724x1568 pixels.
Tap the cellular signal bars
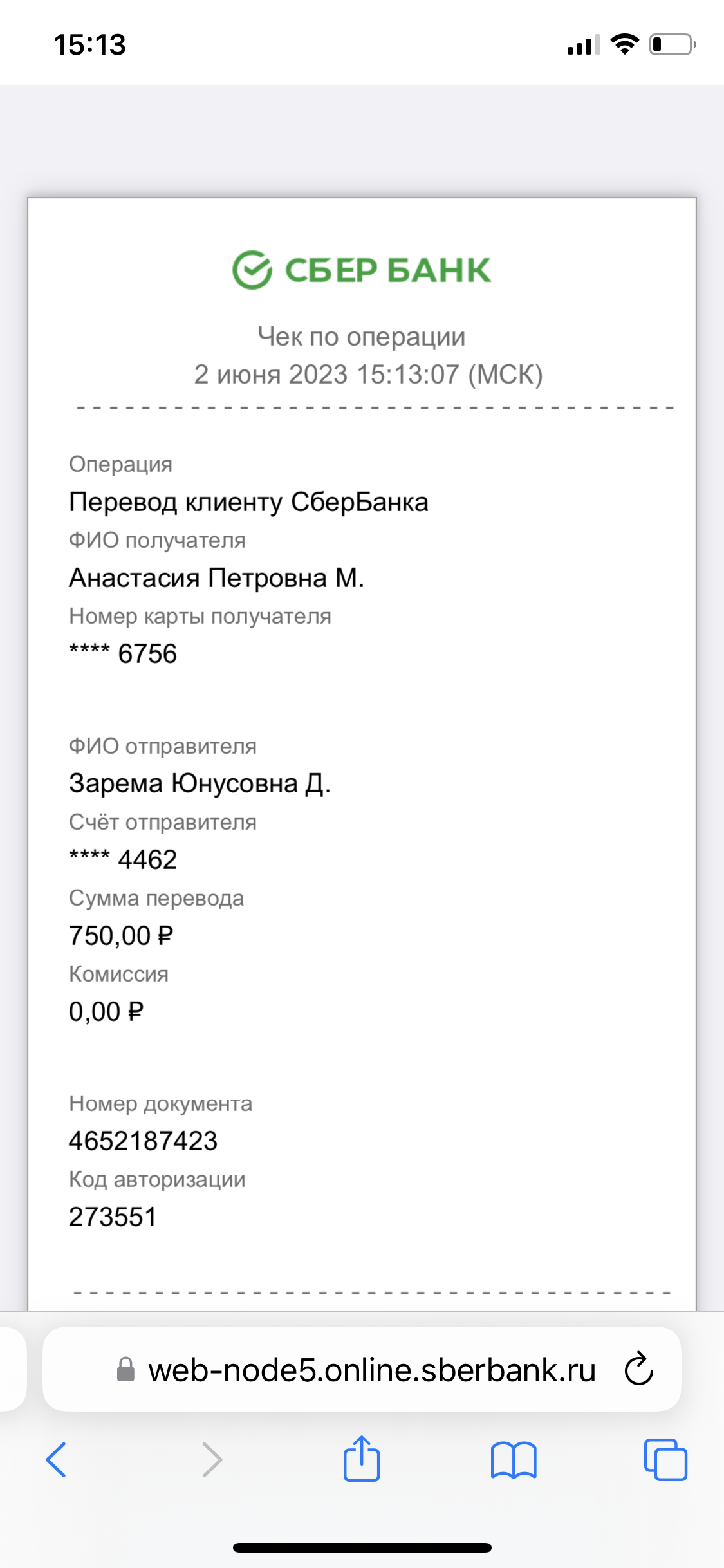pos(584,45)
